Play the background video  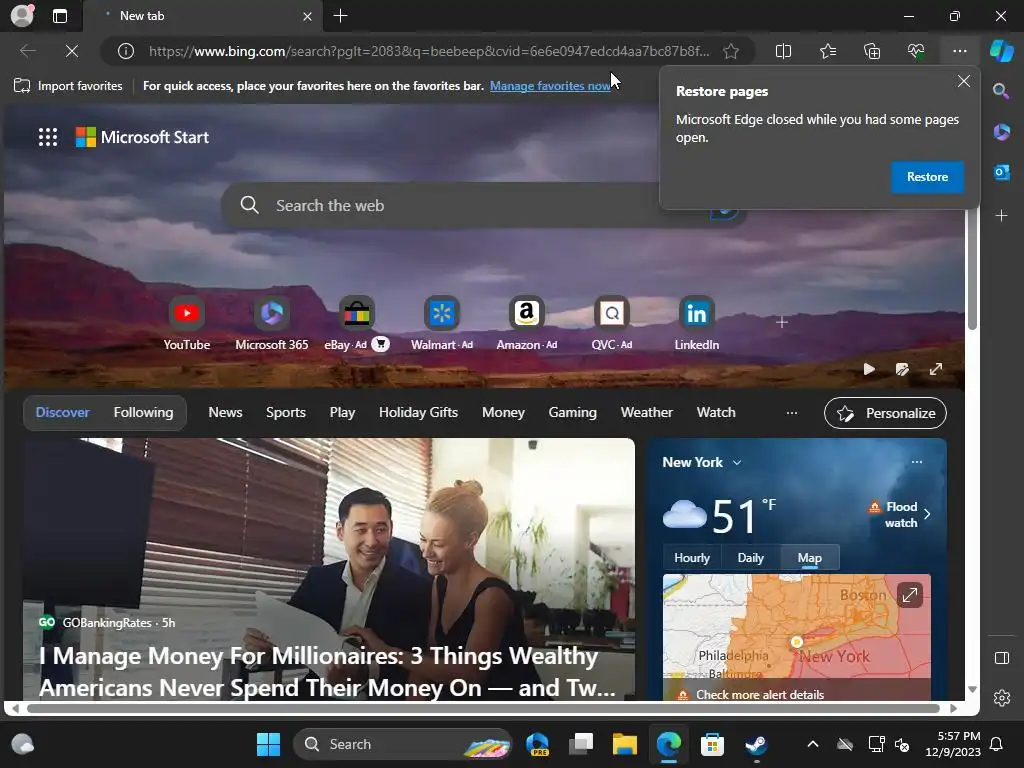pos(869,369)
